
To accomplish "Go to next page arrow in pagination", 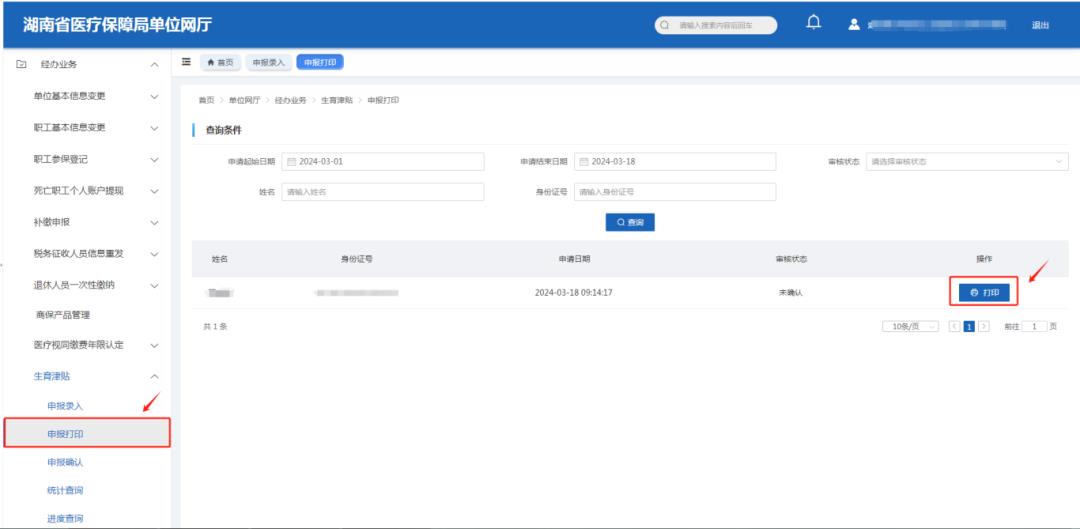I will 984,327.
